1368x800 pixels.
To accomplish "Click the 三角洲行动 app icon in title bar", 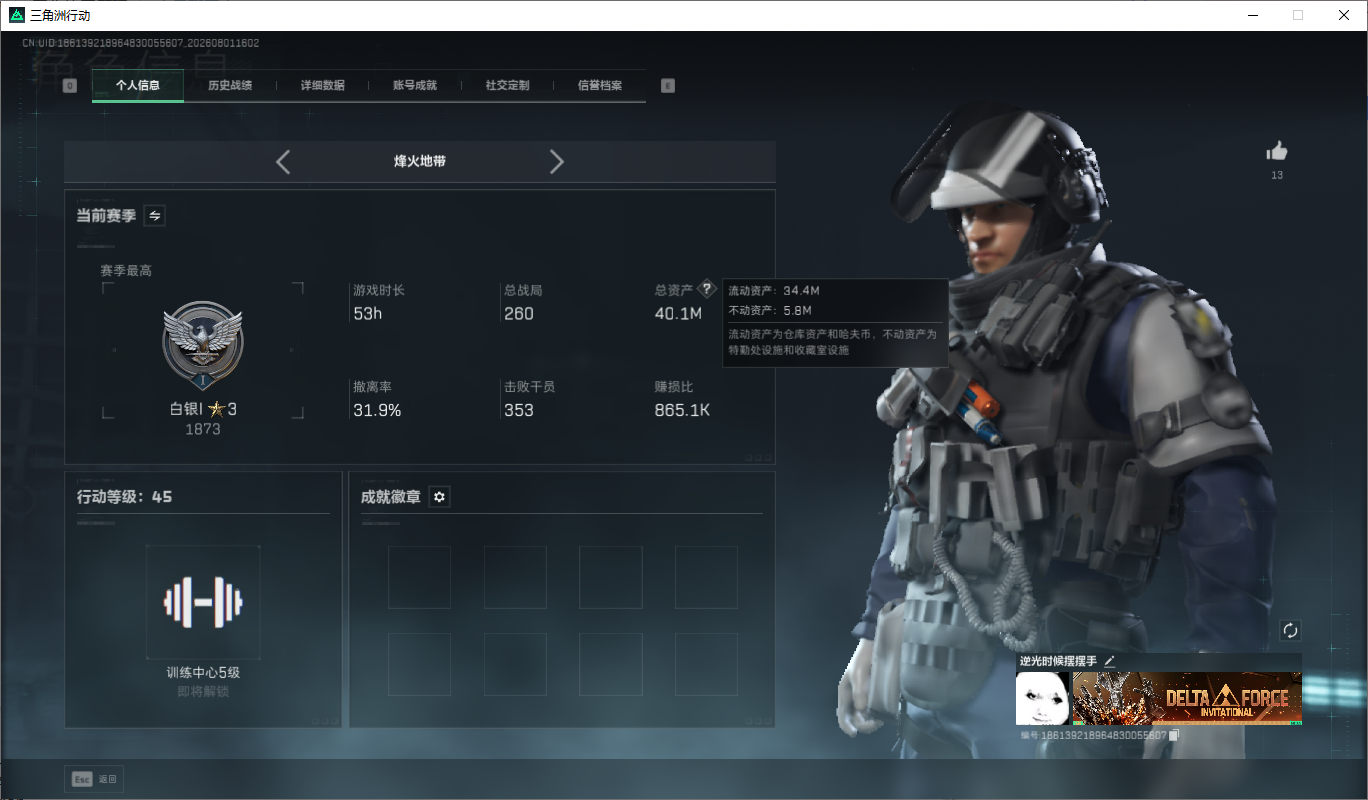I will pos(16,16).
